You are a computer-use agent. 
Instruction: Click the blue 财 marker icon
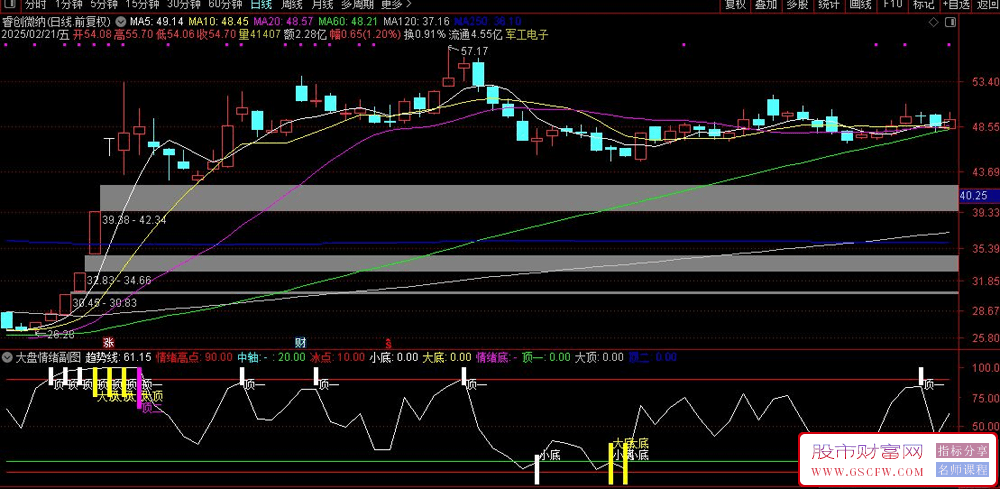click(x=300, y=342)
